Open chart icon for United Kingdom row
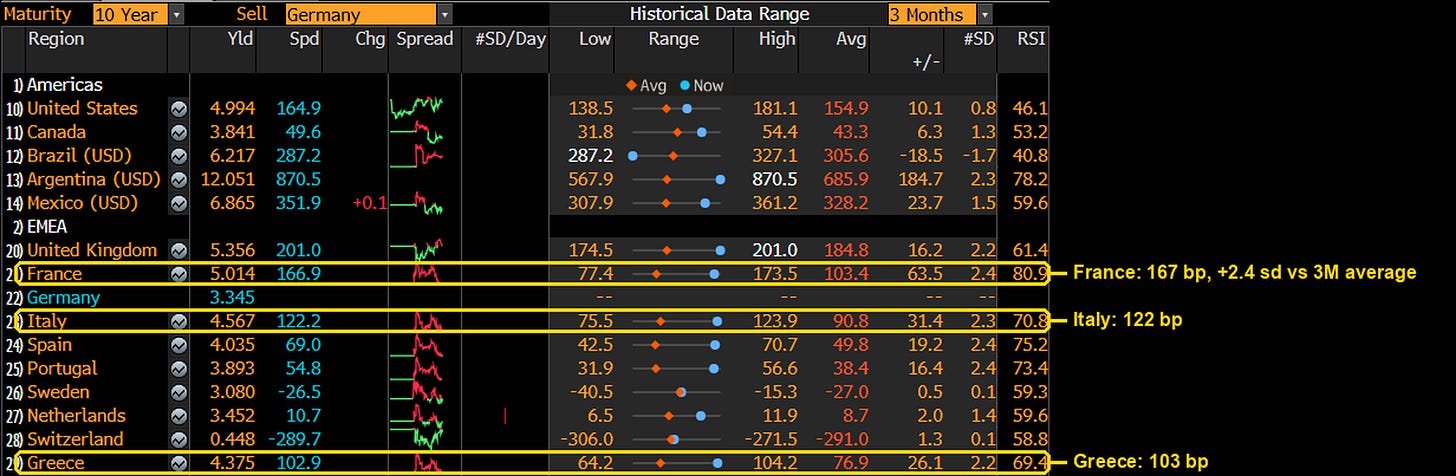The image size is (1456, 476). [178, 251]
